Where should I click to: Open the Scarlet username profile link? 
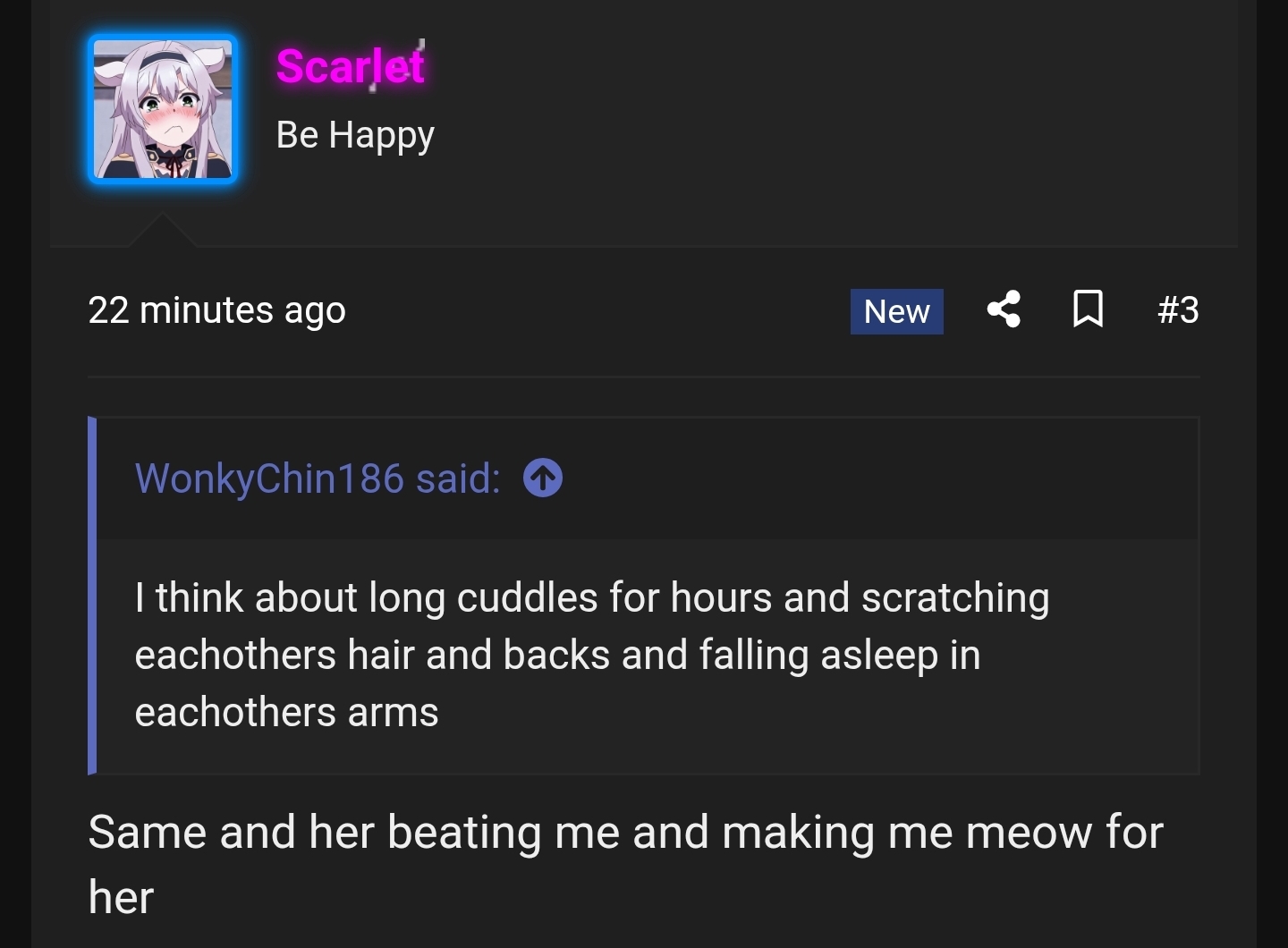(351, 66)
